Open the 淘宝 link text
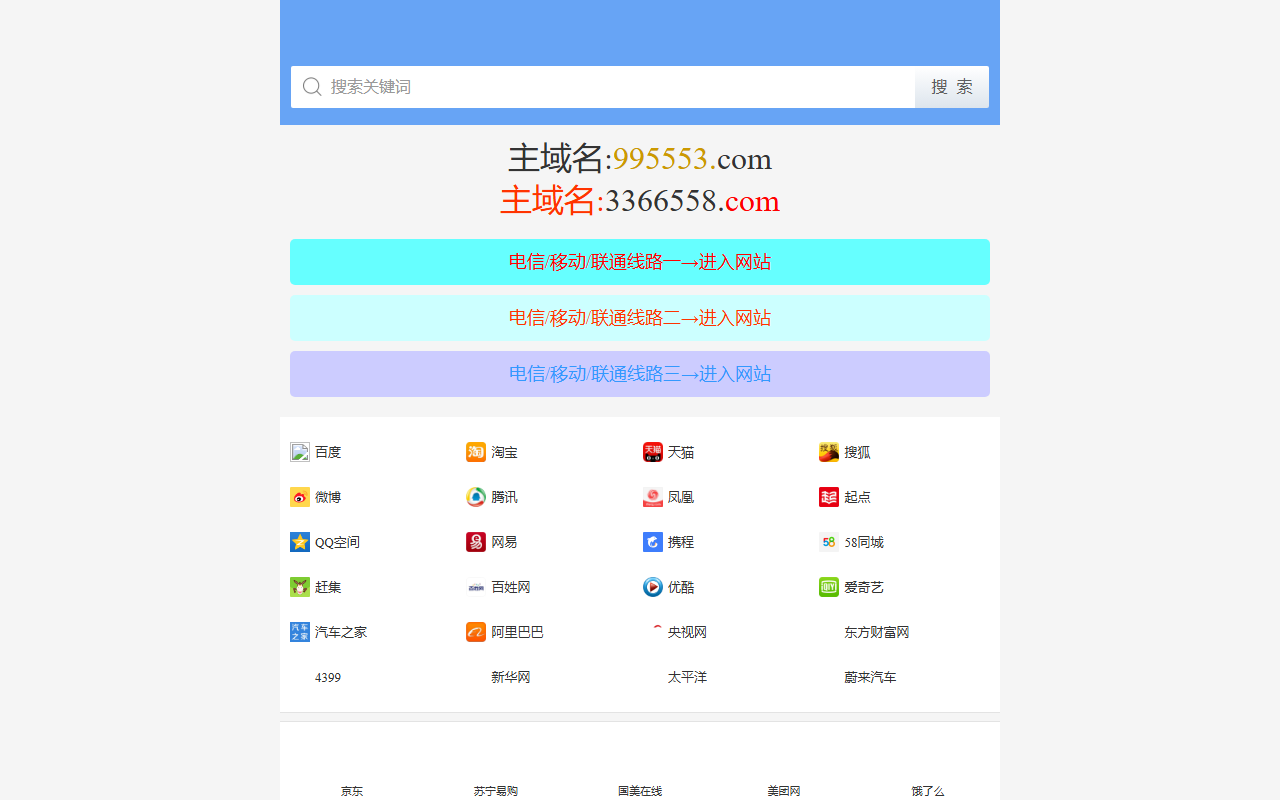Screen dimensions: 1280x800 pyautogui.click(x=504, y=452)
